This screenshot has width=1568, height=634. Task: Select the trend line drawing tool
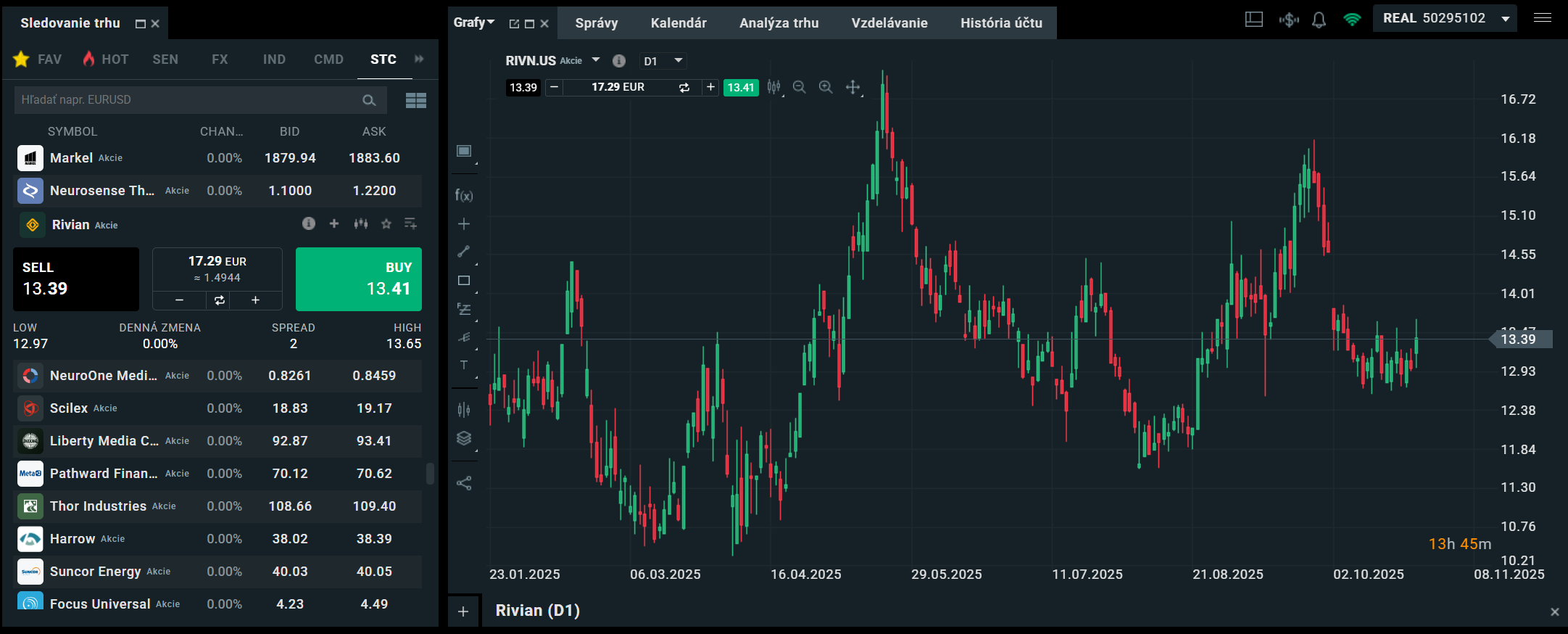[464, 252]
